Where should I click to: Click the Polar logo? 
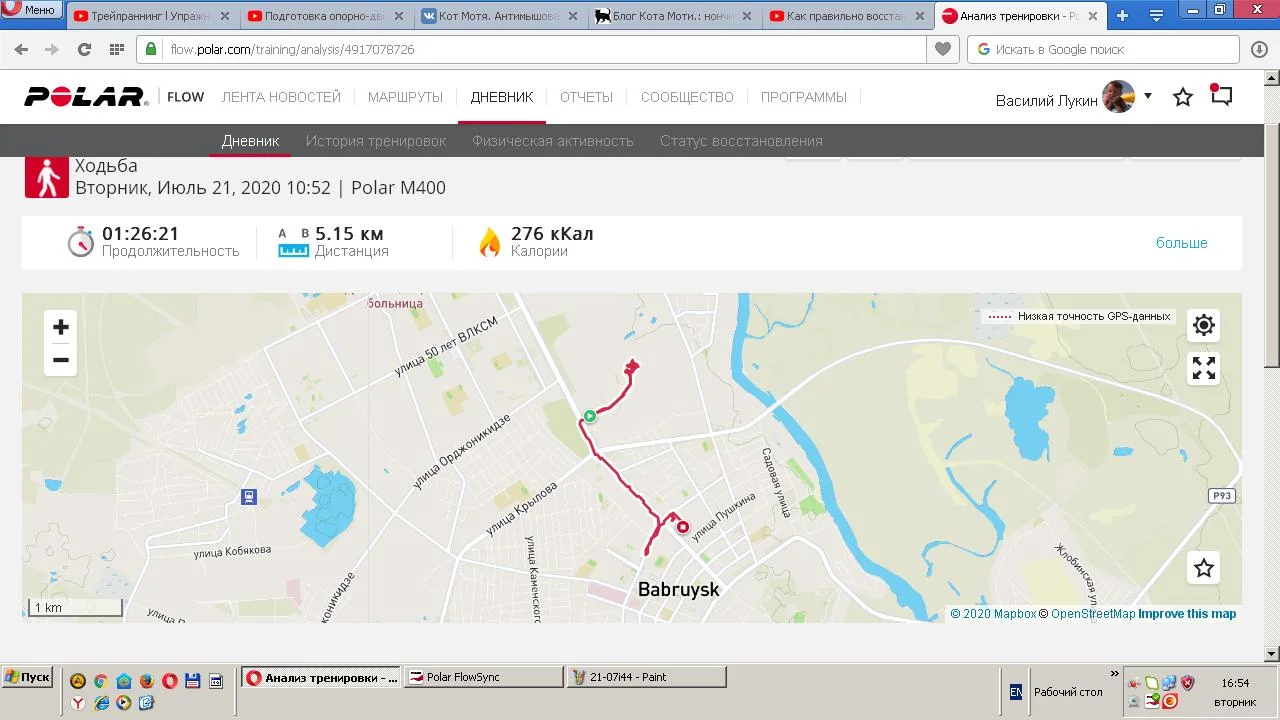(x=87, y=97)
